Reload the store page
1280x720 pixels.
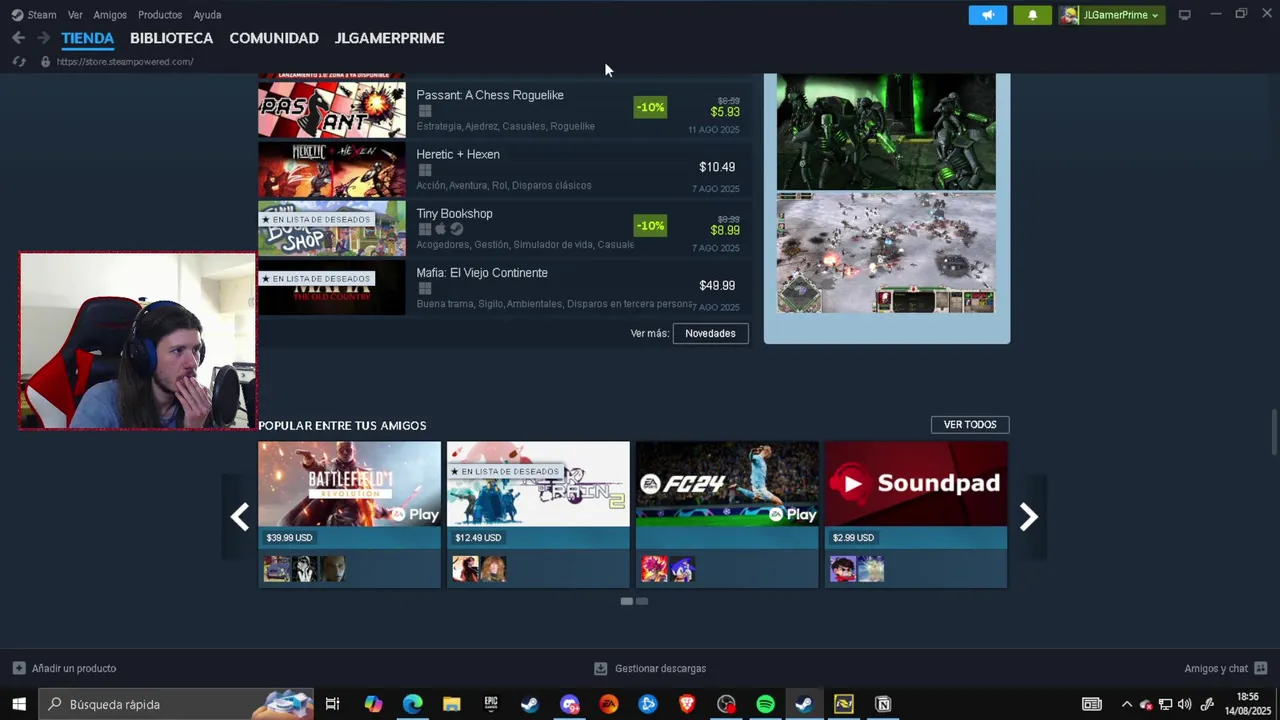(x=18, y=61)
